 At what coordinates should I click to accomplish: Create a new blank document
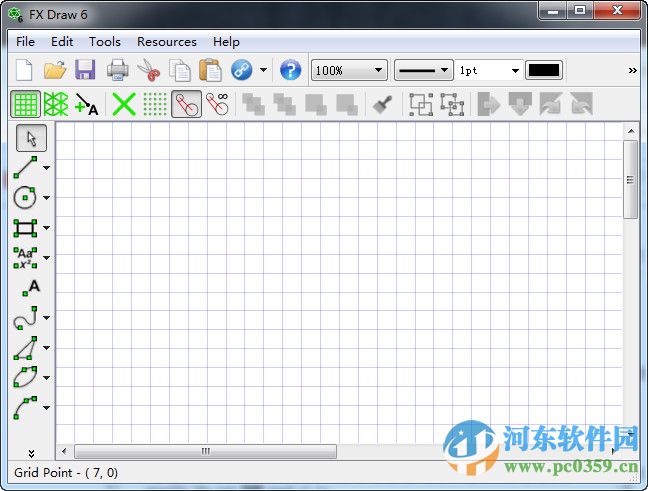pos(24,70)
